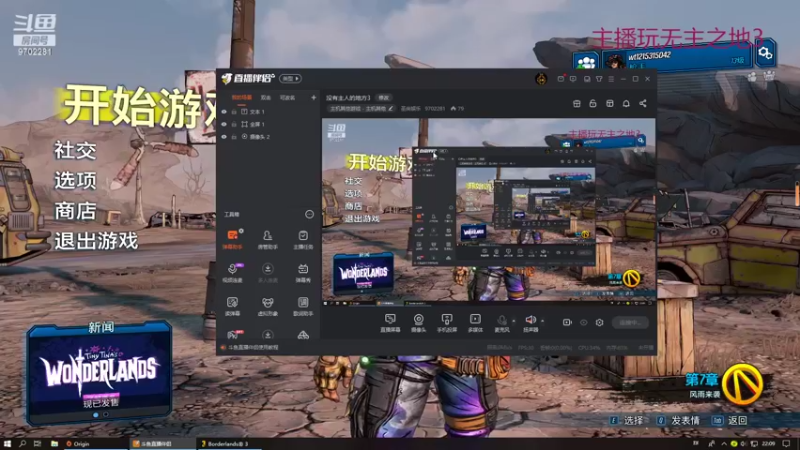Select the 摄像头 2 source row

coord(268,137)
